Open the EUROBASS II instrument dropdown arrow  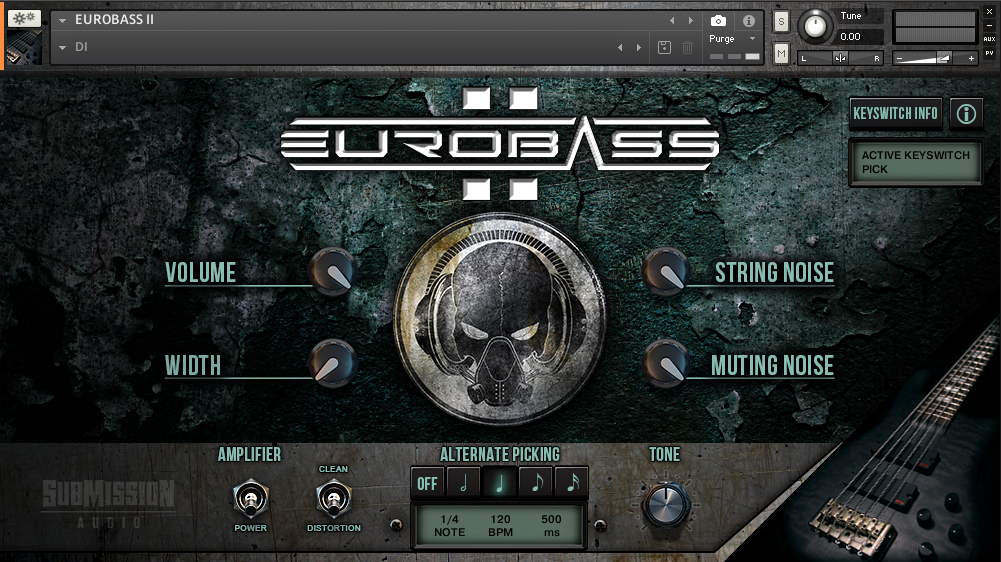tap(63, 20)
